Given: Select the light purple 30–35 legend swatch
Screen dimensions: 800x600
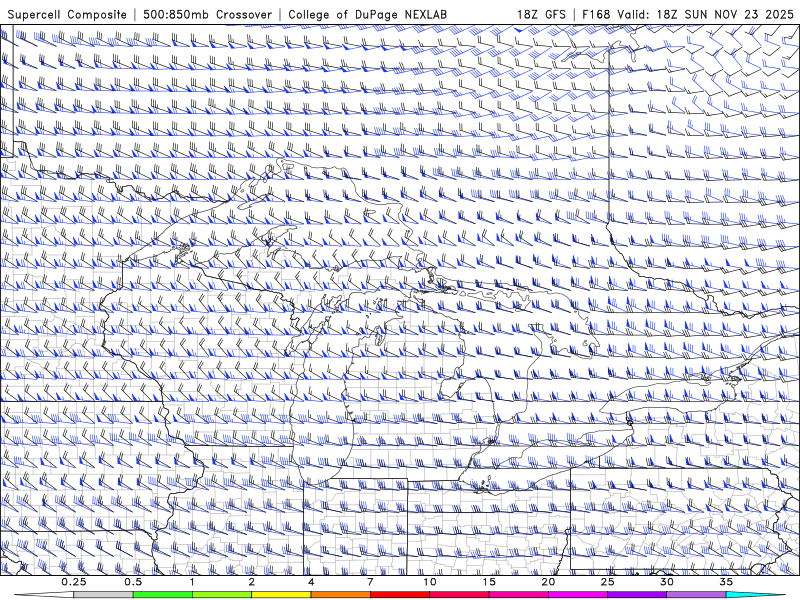Looking at the screenshot, I should [x=696, y=595].
